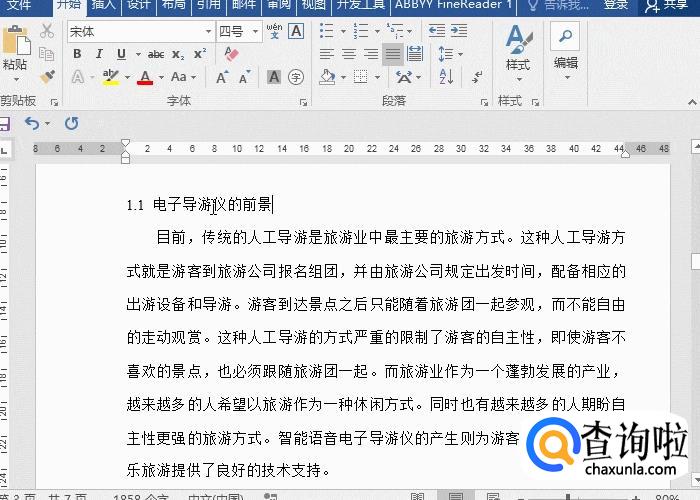The image size is (700, 500).
Task: Toggle superscript formatting
Action: click(200, 54)
